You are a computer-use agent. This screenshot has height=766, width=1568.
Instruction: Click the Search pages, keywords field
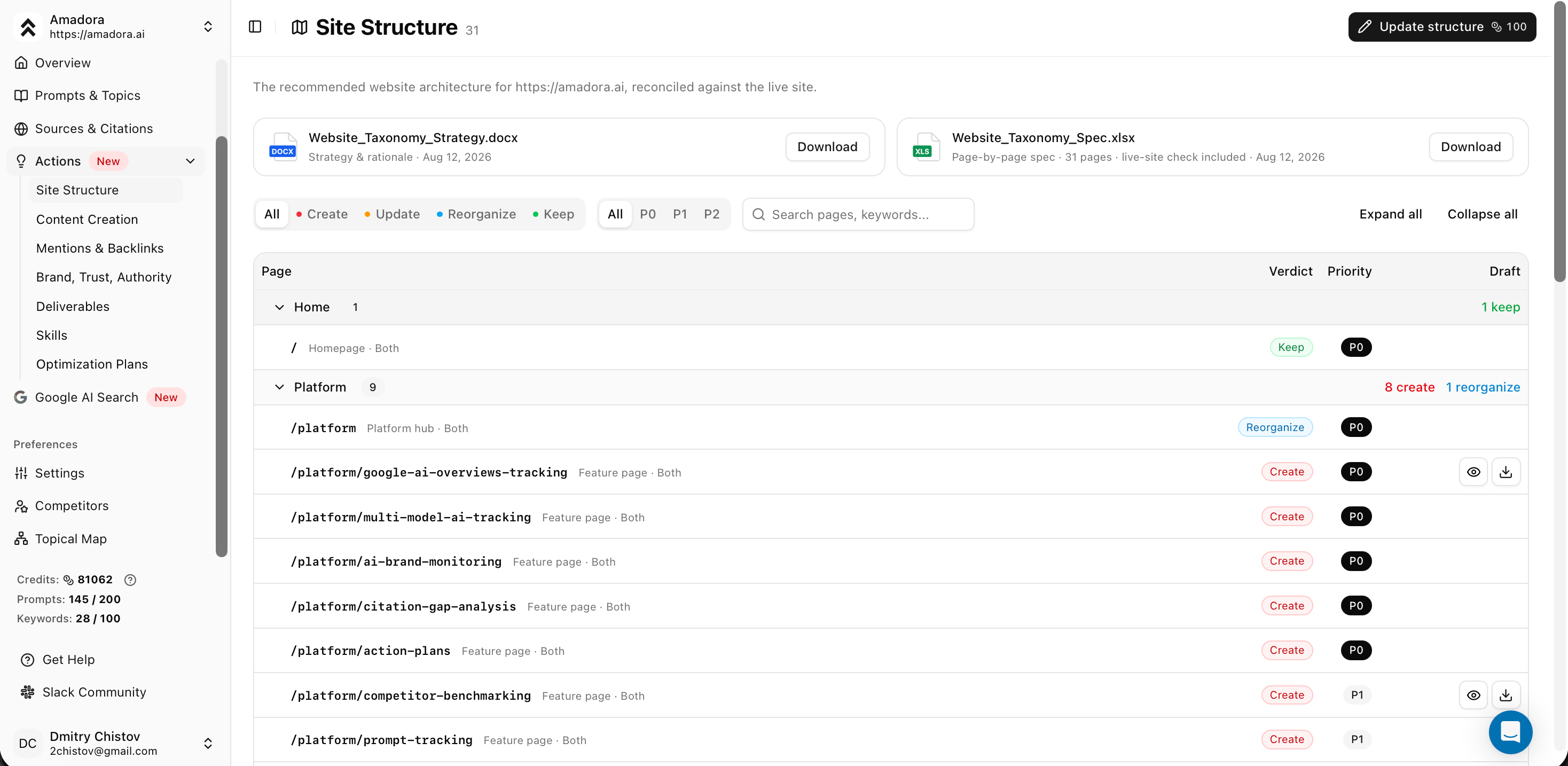click(858, 214)
